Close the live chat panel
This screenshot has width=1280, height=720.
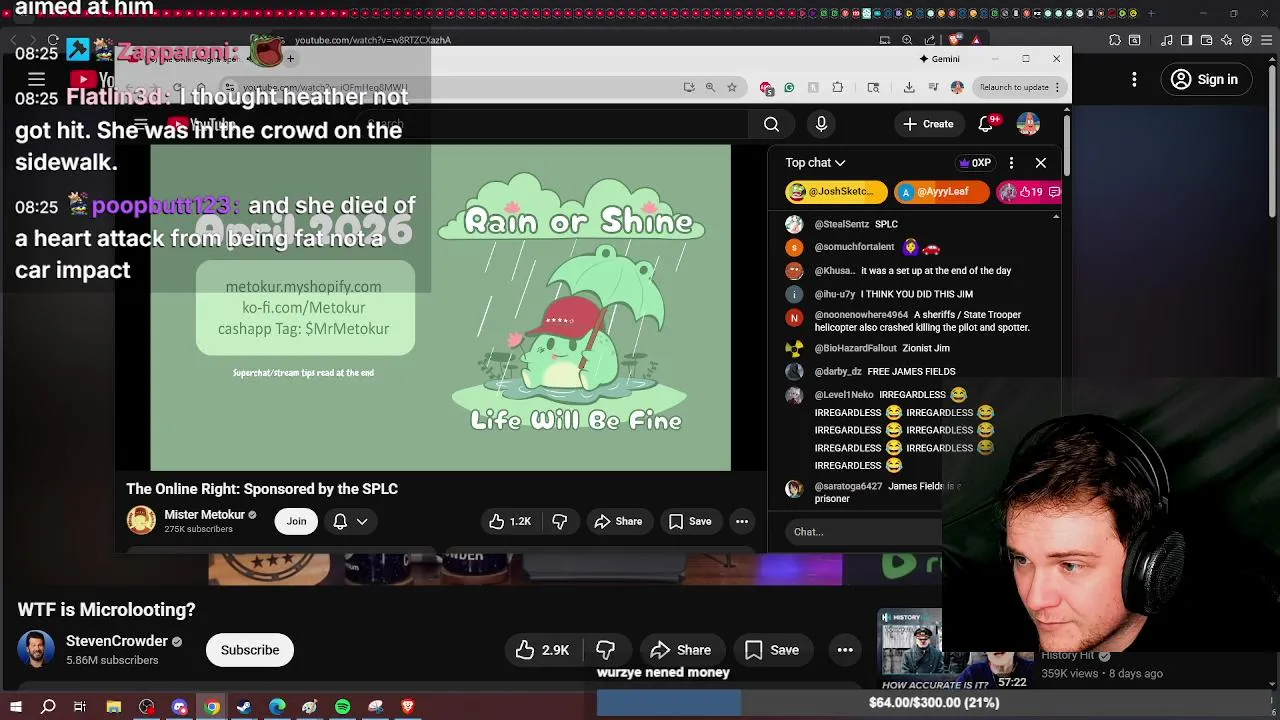(1041, 162)
